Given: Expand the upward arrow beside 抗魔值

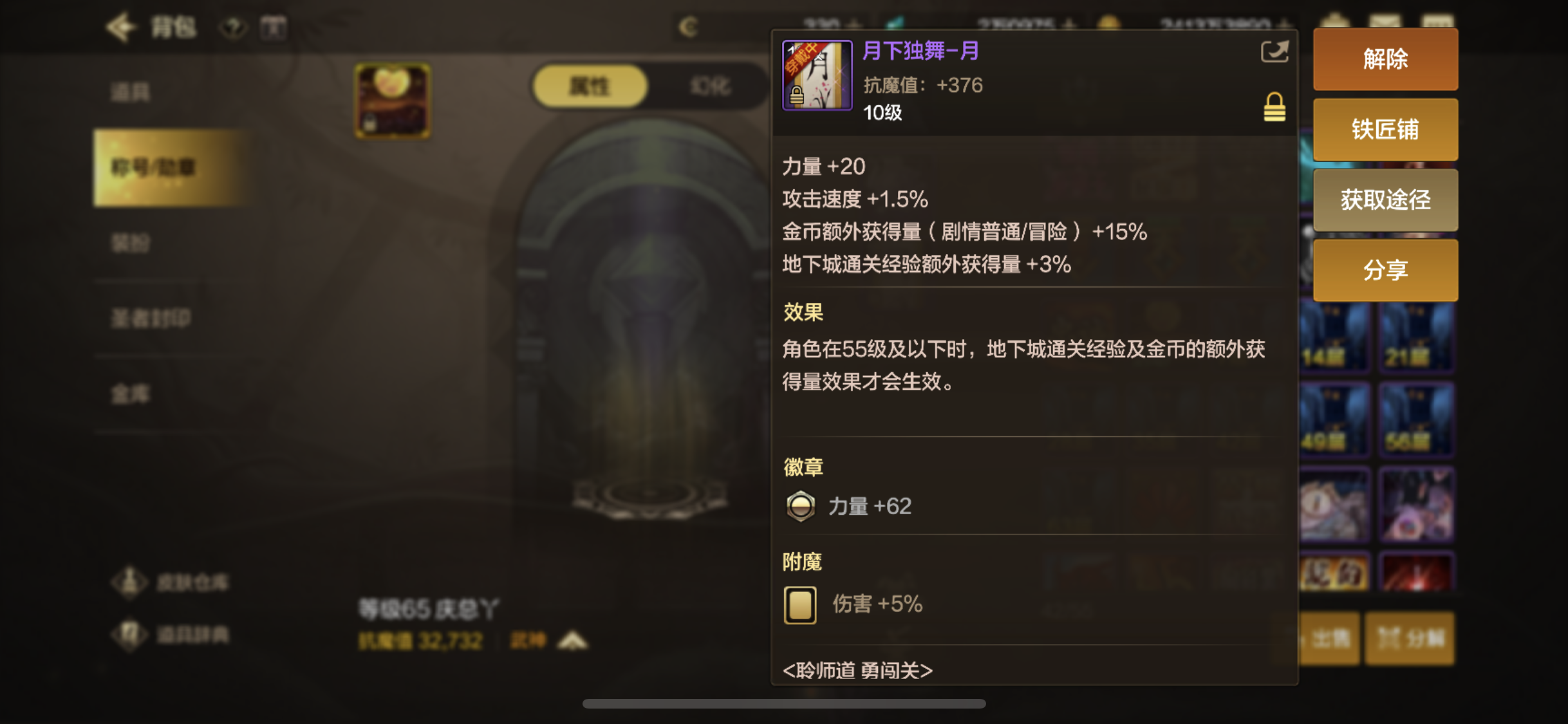Looking at the screenshot, I should click(572, 641).
